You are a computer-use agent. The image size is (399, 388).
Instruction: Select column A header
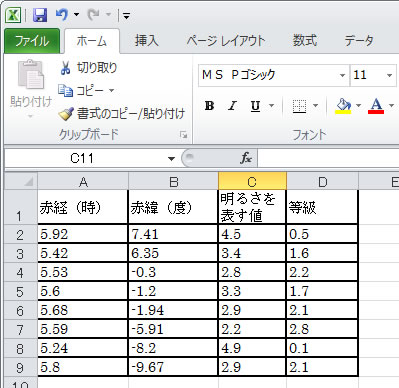(x=83, y=182)
